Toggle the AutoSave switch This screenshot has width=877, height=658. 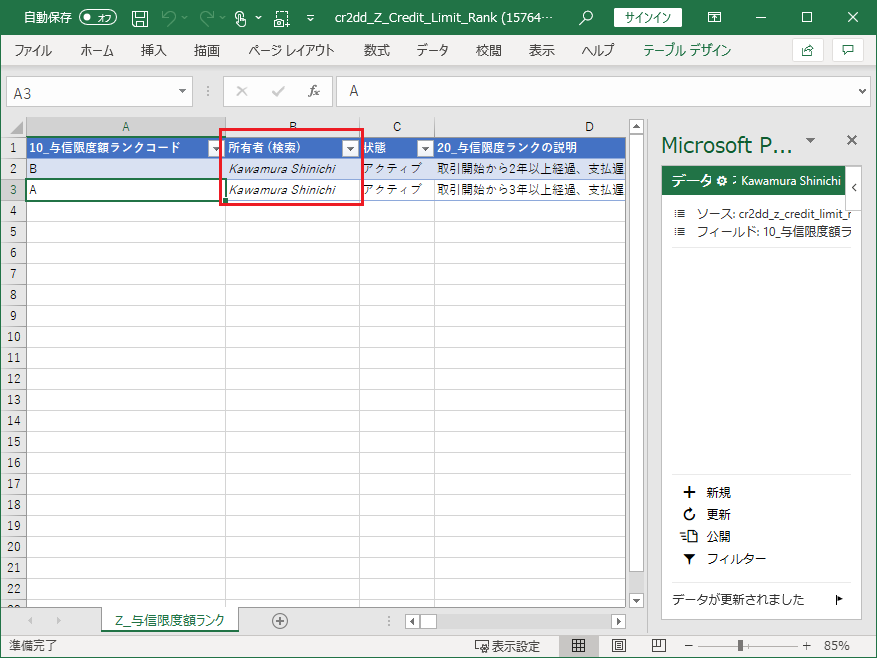click(98, 18)
